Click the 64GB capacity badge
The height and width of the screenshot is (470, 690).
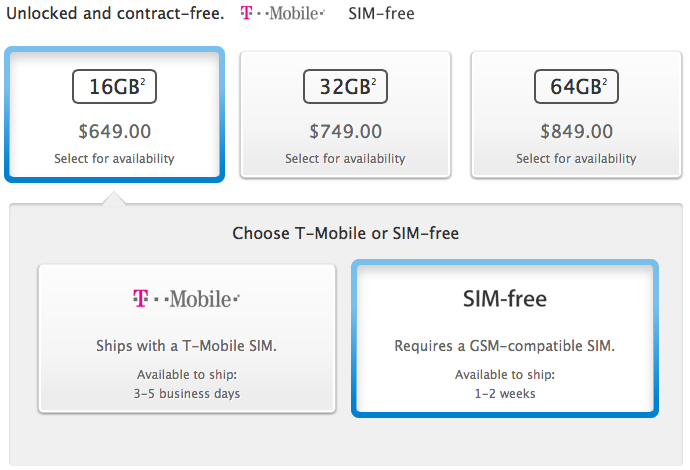(575, 86)
